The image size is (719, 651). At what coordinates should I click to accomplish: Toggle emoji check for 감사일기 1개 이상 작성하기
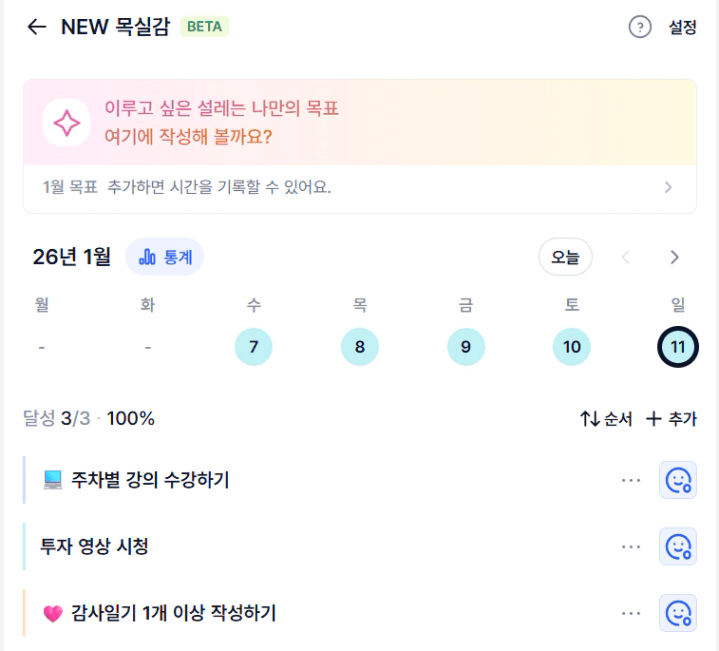pos(678,613)
